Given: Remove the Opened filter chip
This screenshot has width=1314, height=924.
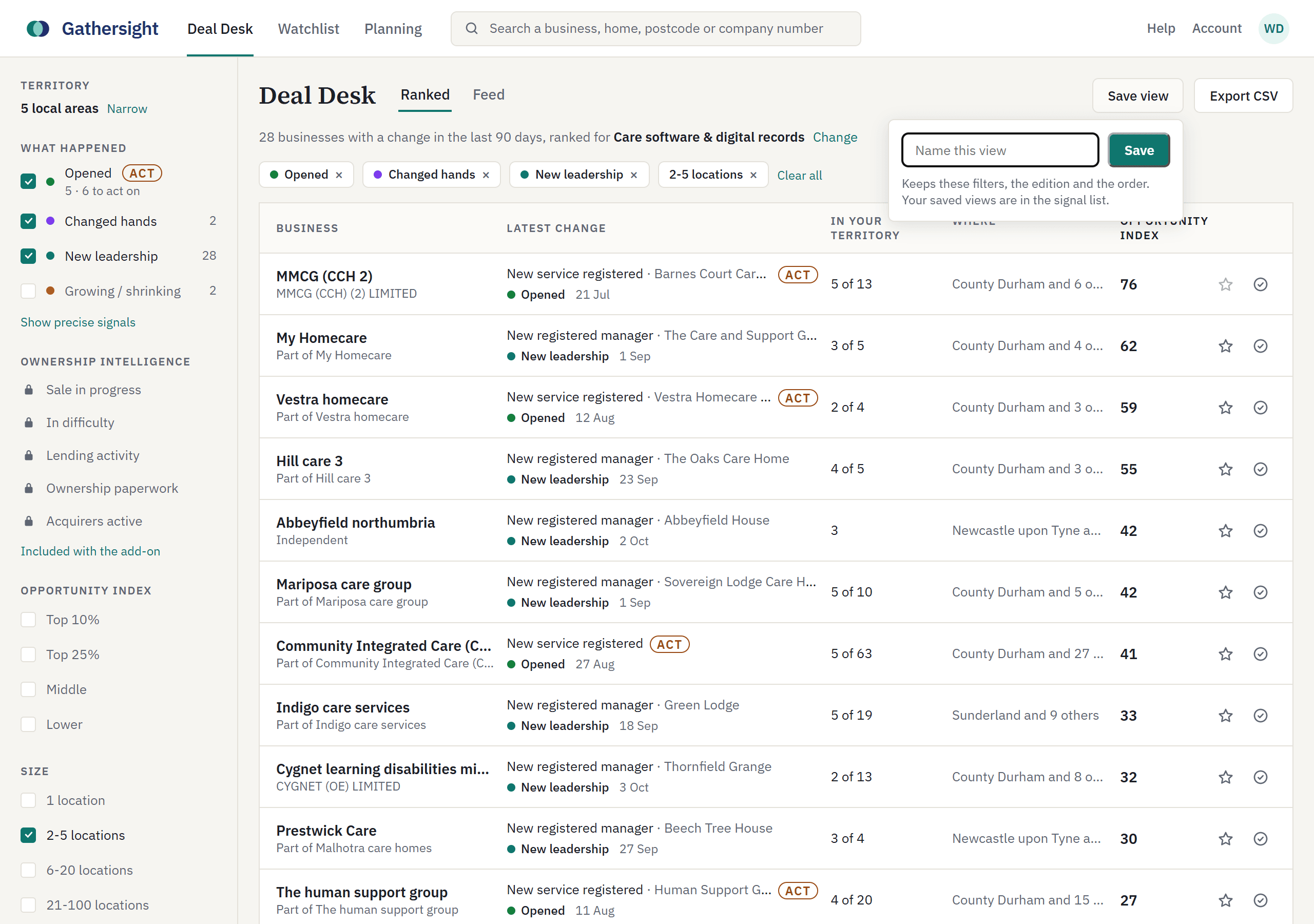Looking at the screenshot, I should point(339,175).
